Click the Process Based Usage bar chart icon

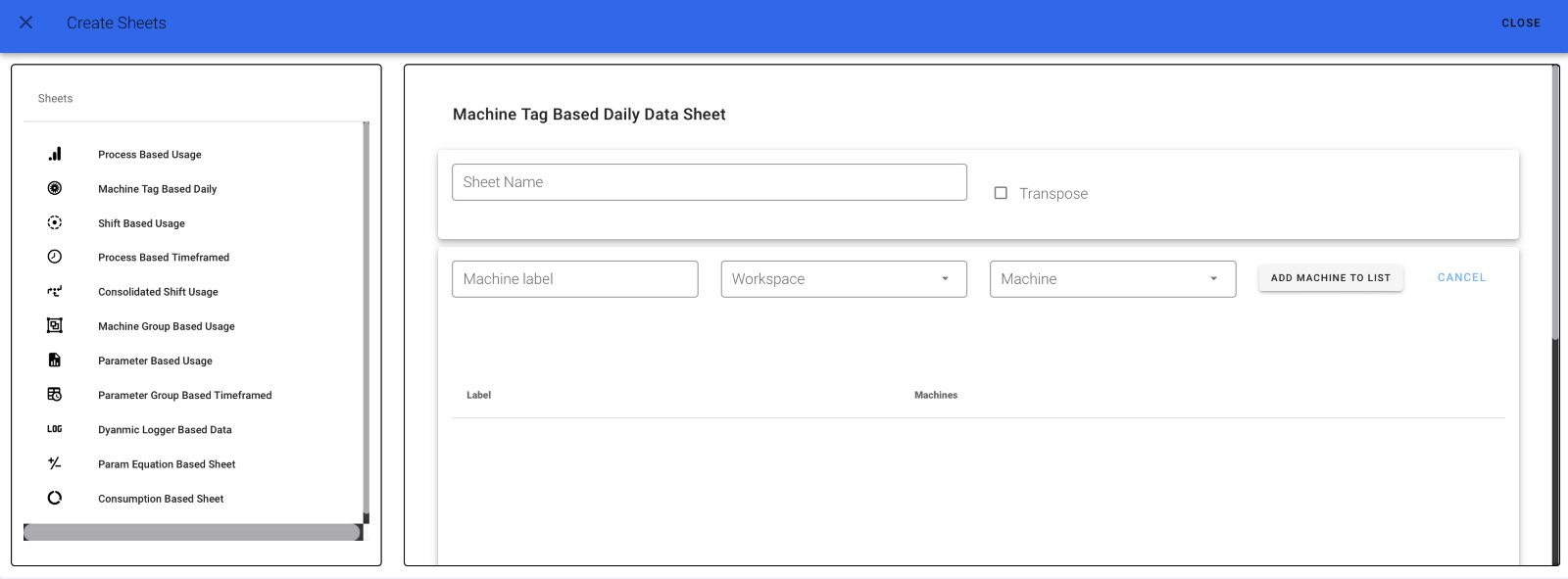[x=55, y=154]
